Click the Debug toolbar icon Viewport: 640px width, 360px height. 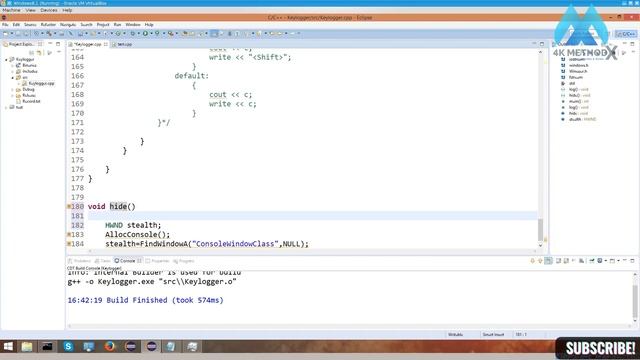pos(132,33)
